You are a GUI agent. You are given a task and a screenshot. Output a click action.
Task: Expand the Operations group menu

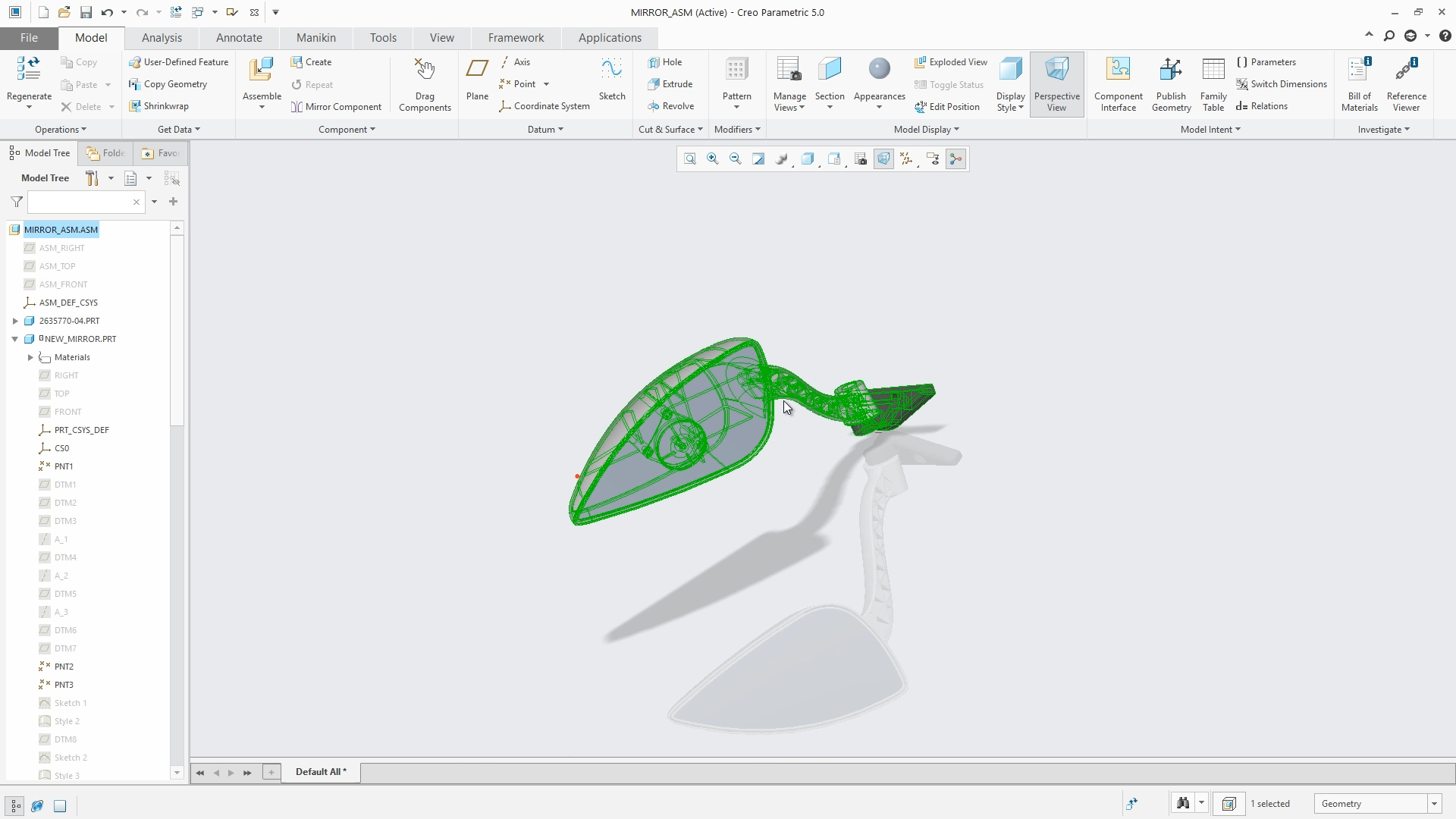(x=61, y=130)
